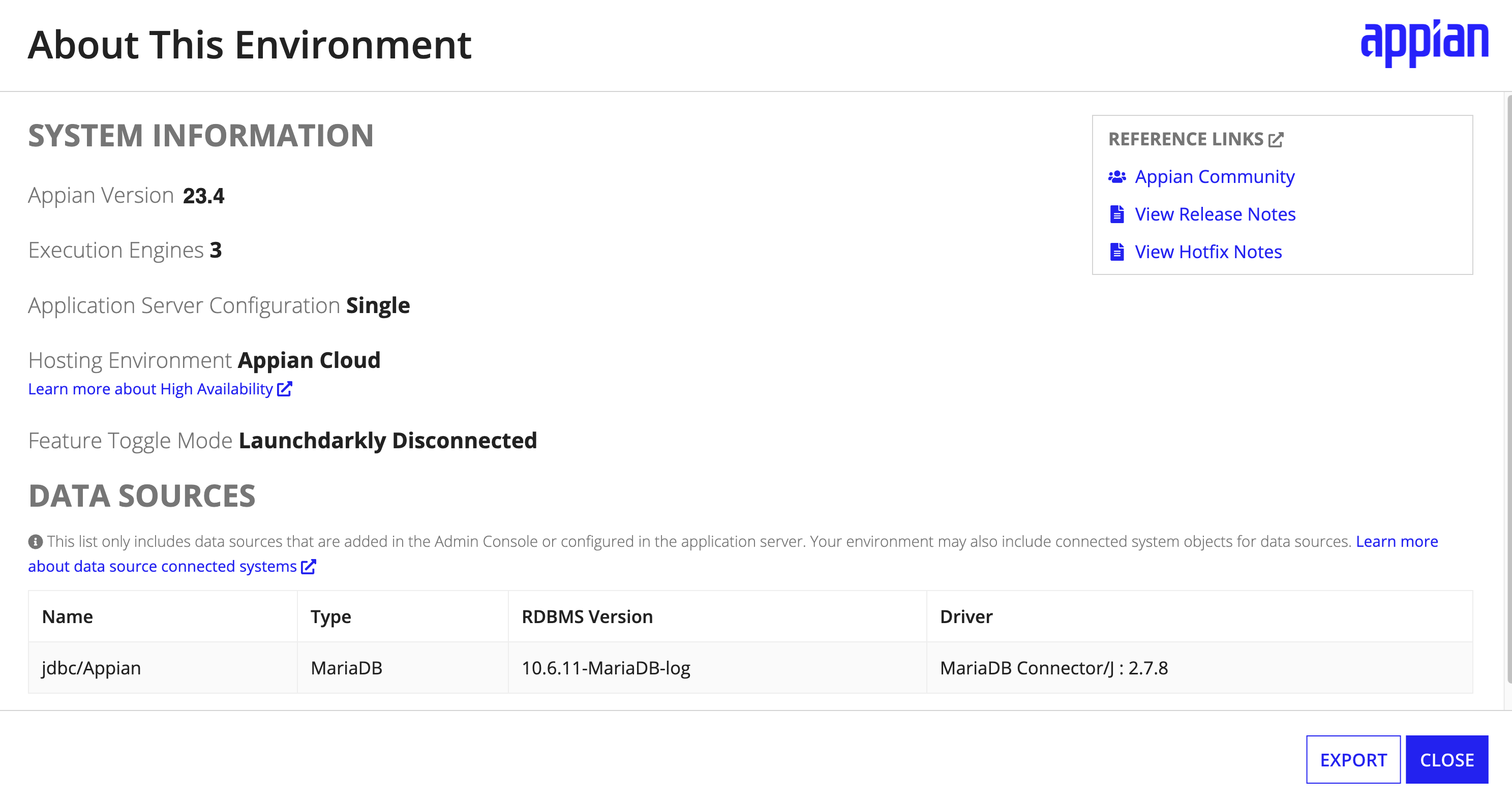The image size is (1512, 804).
Task: Open Learn more about High Availability link
Action: [x=151, y=389]
